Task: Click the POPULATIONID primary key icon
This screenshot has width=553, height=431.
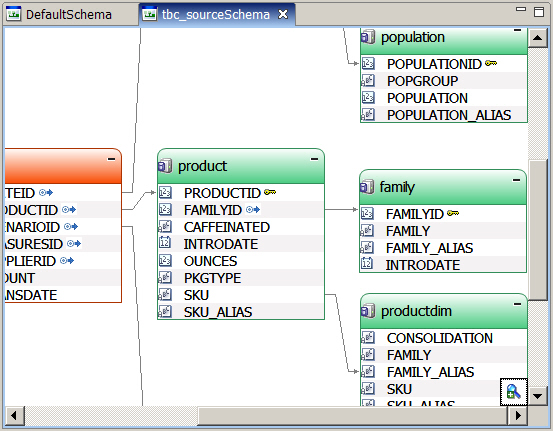Action: (x=491, y=63)
